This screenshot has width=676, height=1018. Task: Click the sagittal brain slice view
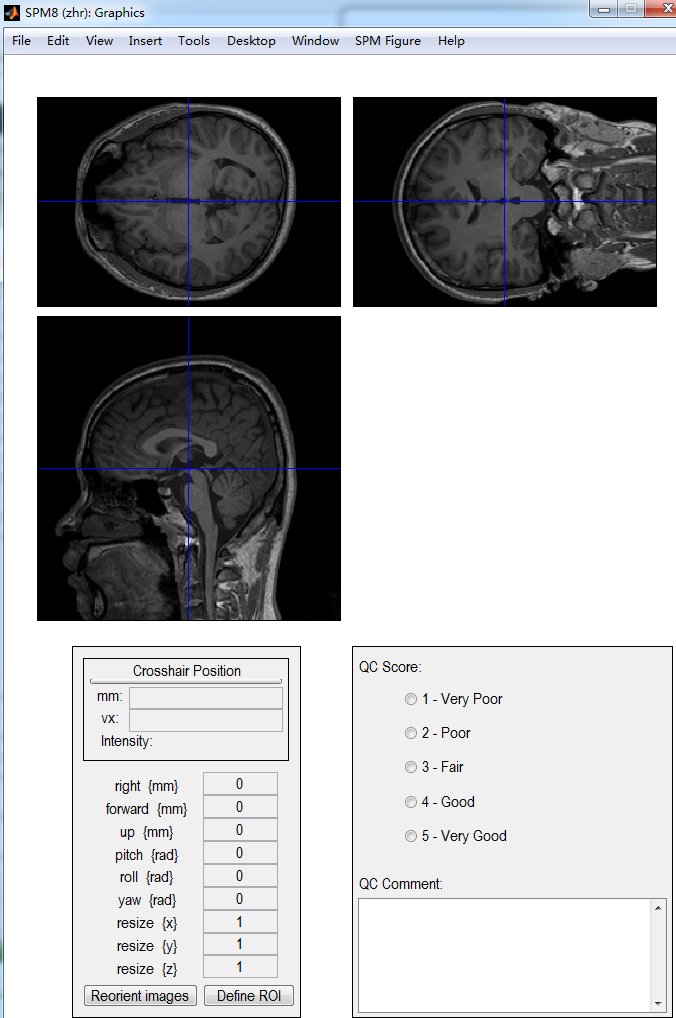(x=189, y=468)
